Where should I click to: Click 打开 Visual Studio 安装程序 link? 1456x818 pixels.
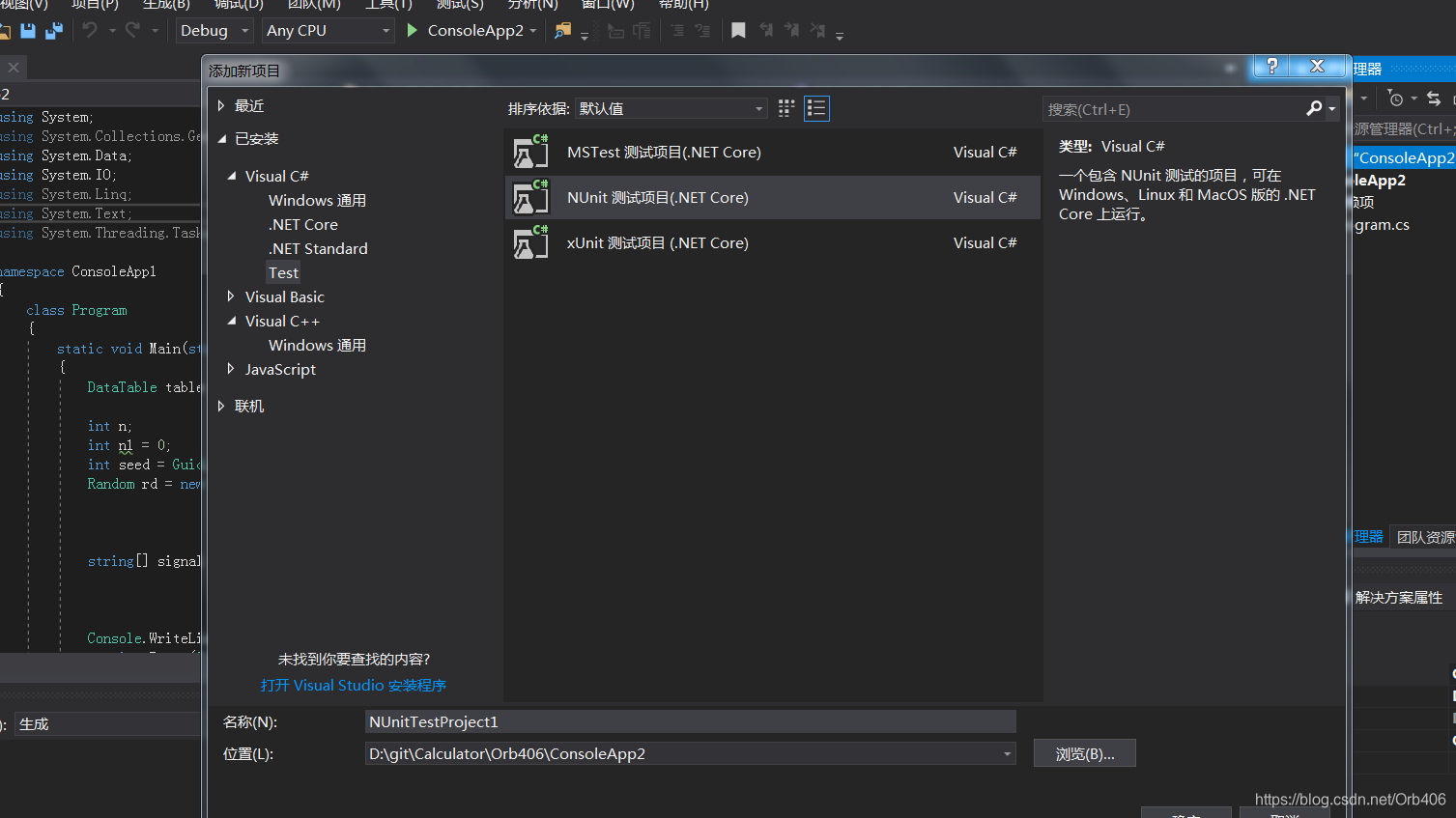(x=354, y=685)
